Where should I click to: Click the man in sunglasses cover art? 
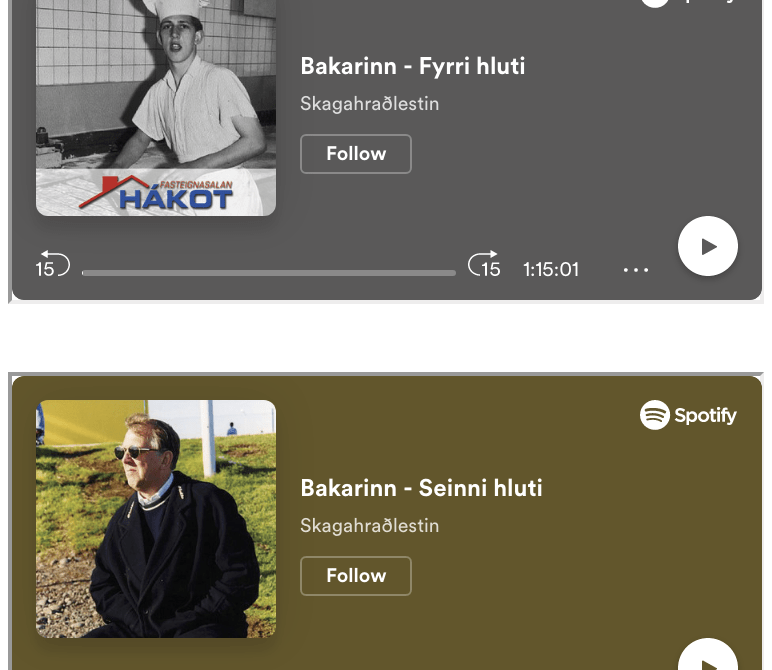pyautogui.click(x=156, y=519)
